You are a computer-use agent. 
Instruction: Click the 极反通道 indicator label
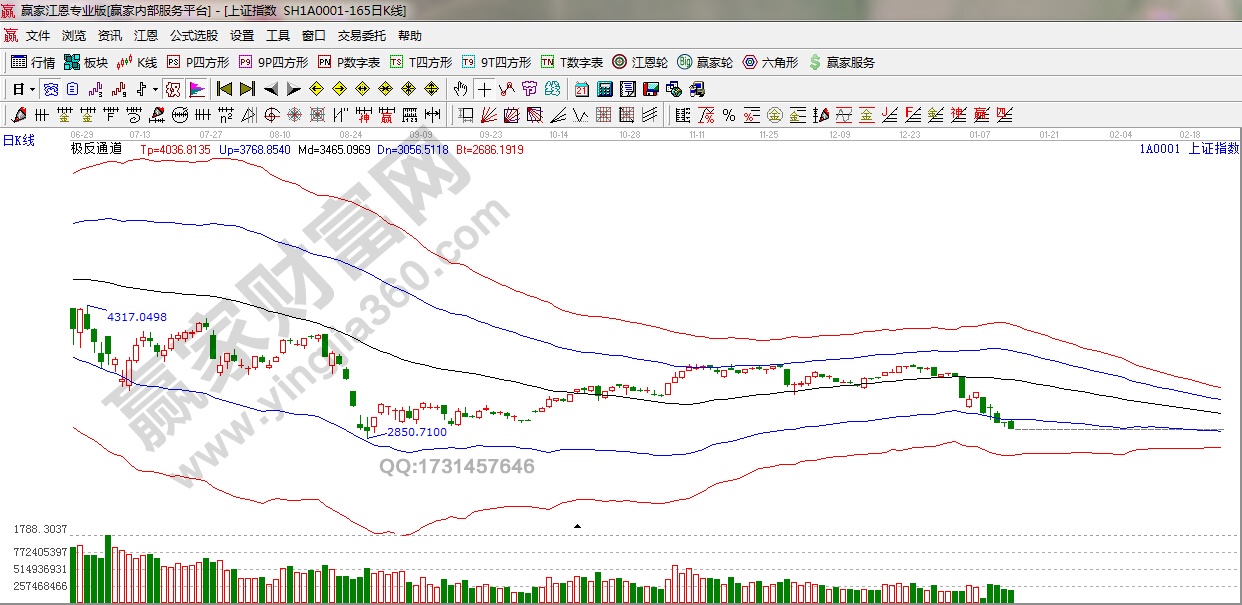(96, 149)
